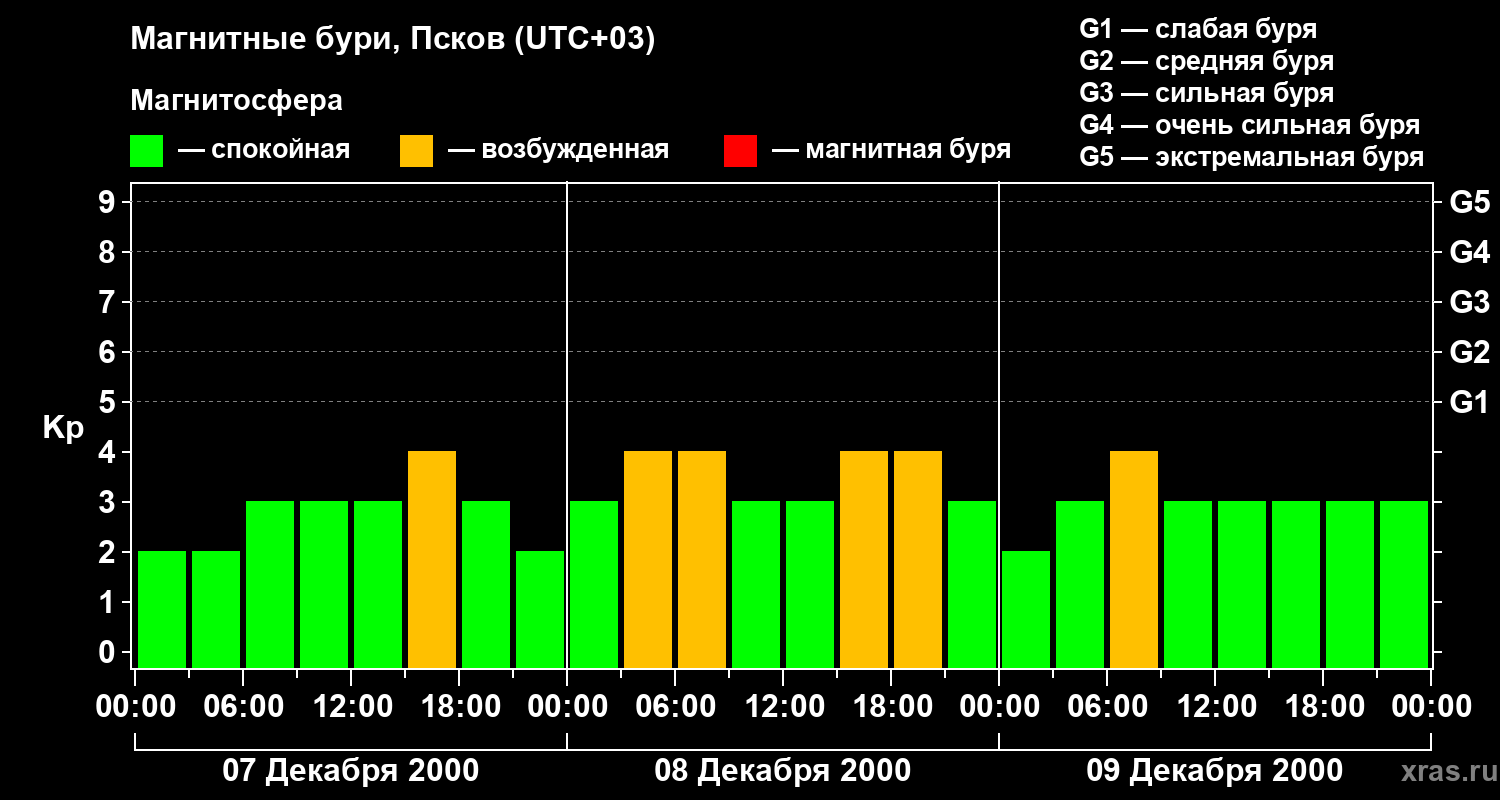Click the '12:00' time label for 07 Декабря

coord(351,707)
